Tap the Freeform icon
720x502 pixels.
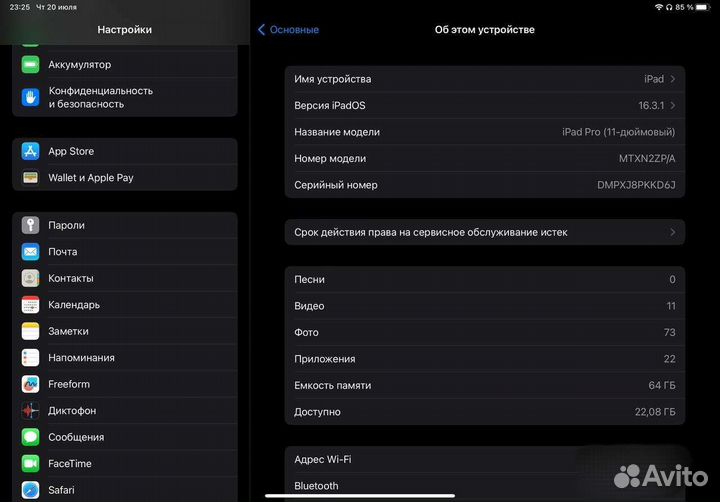30,384
